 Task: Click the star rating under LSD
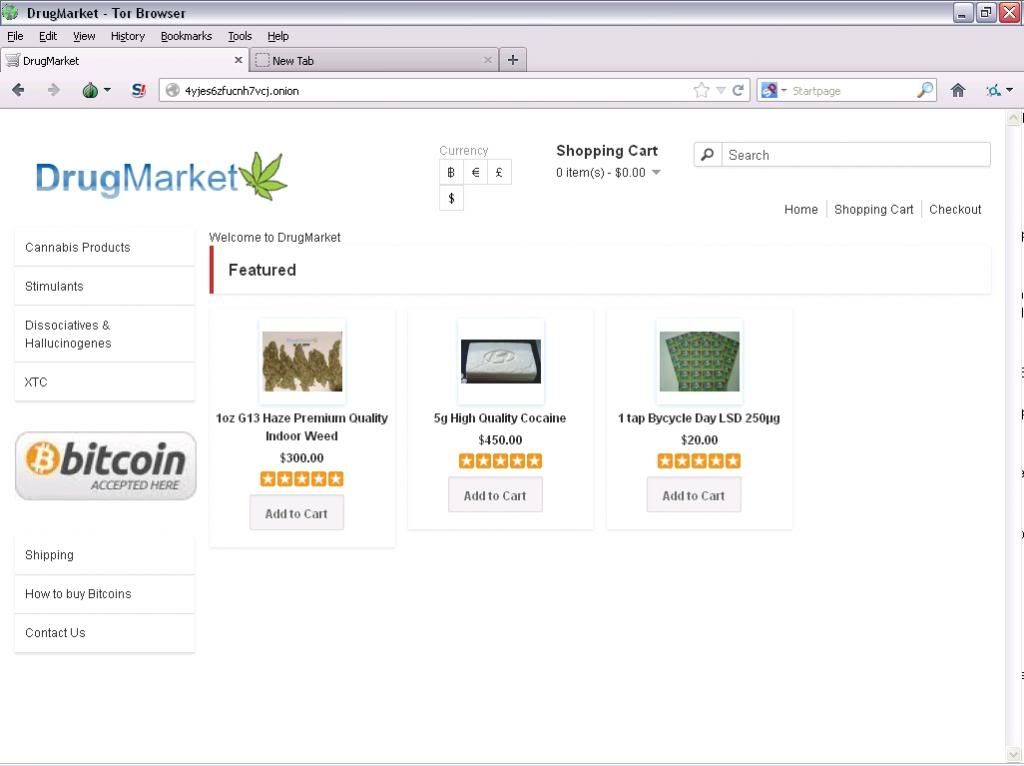click(x=699, y=461)
